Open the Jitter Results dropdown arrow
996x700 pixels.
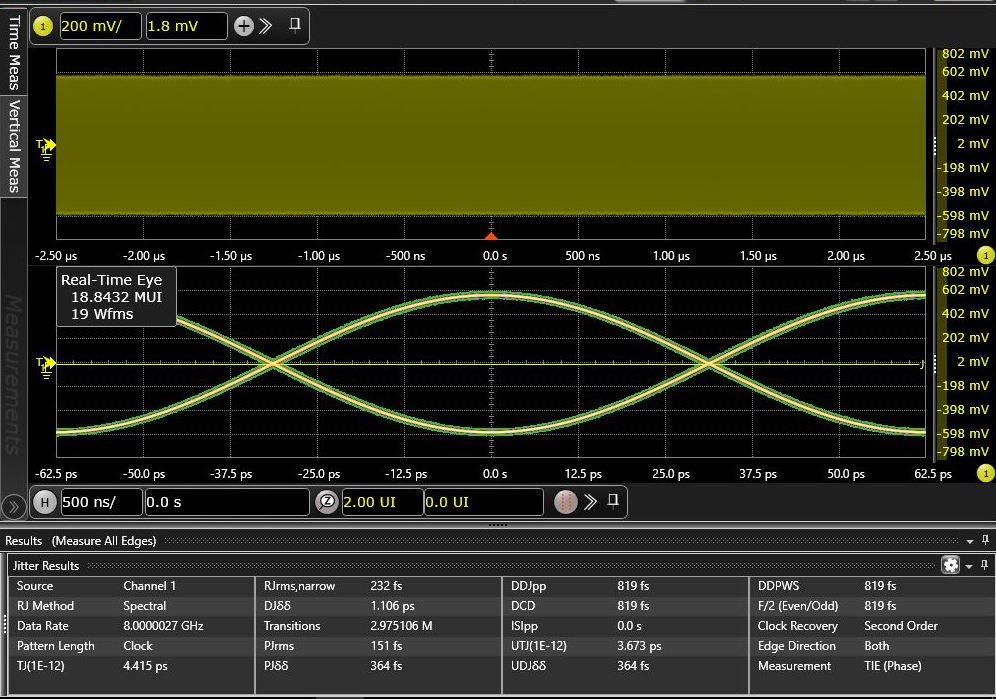tap(969, 566)
